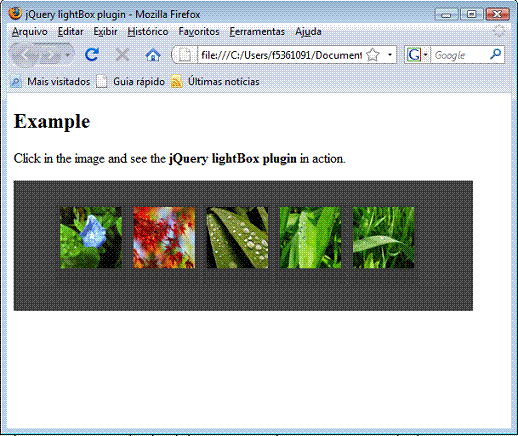Open the Exibir menu
Image resolution: width=518 pixels, height=436 pixels.
tap(105, 32)
